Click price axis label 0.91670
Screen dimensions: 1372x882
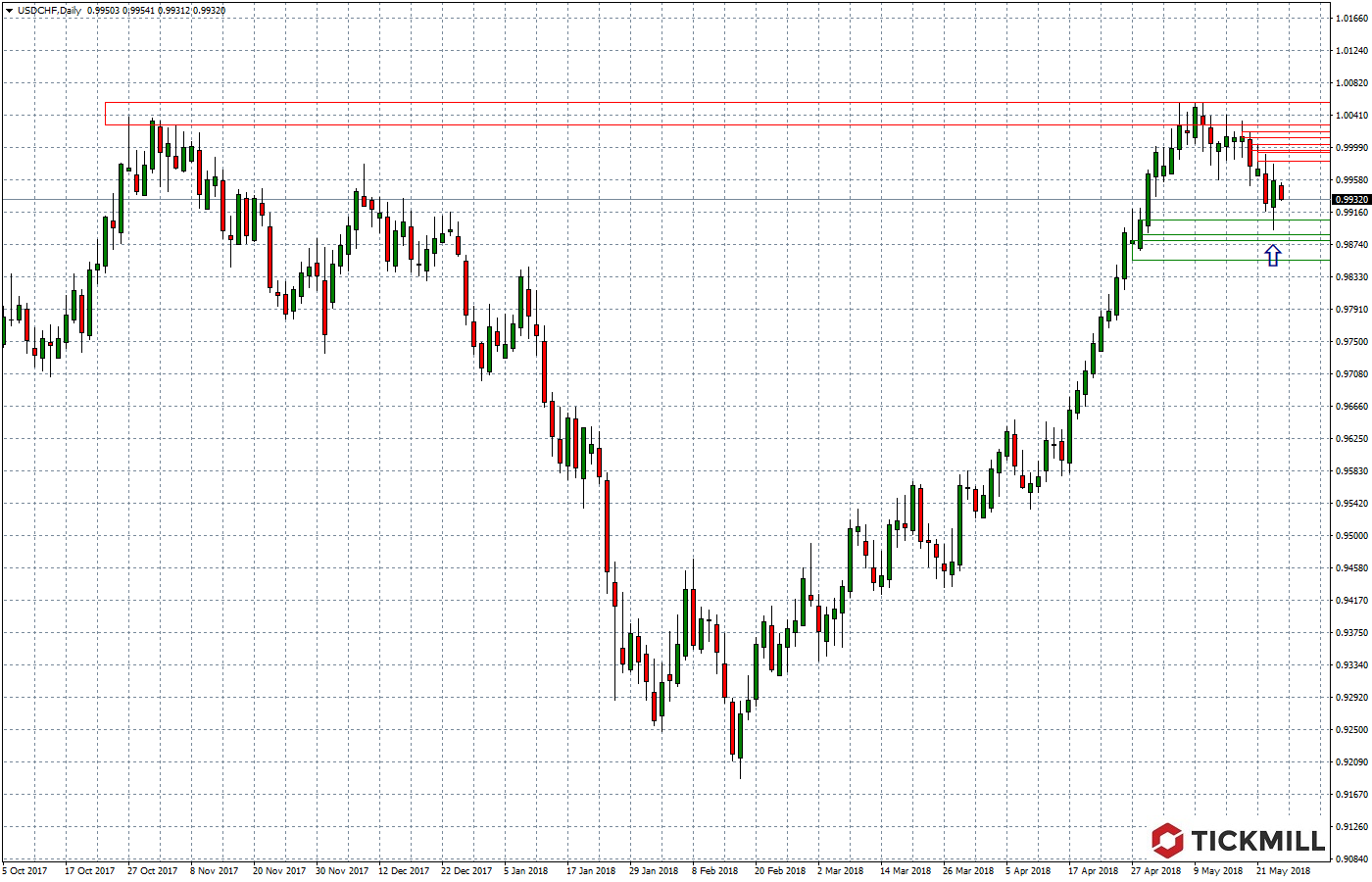(1351, 795)
